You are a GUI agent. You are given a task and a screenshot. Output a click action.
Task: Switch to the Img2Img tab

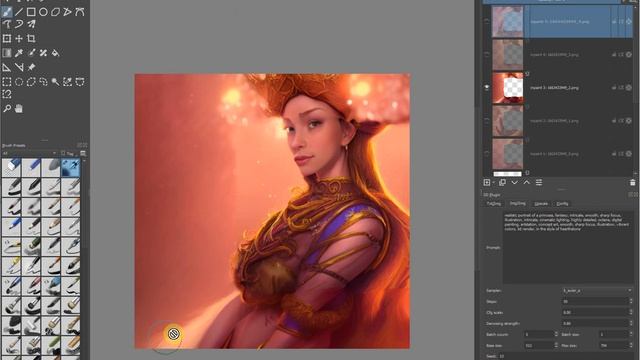point(518,203)
